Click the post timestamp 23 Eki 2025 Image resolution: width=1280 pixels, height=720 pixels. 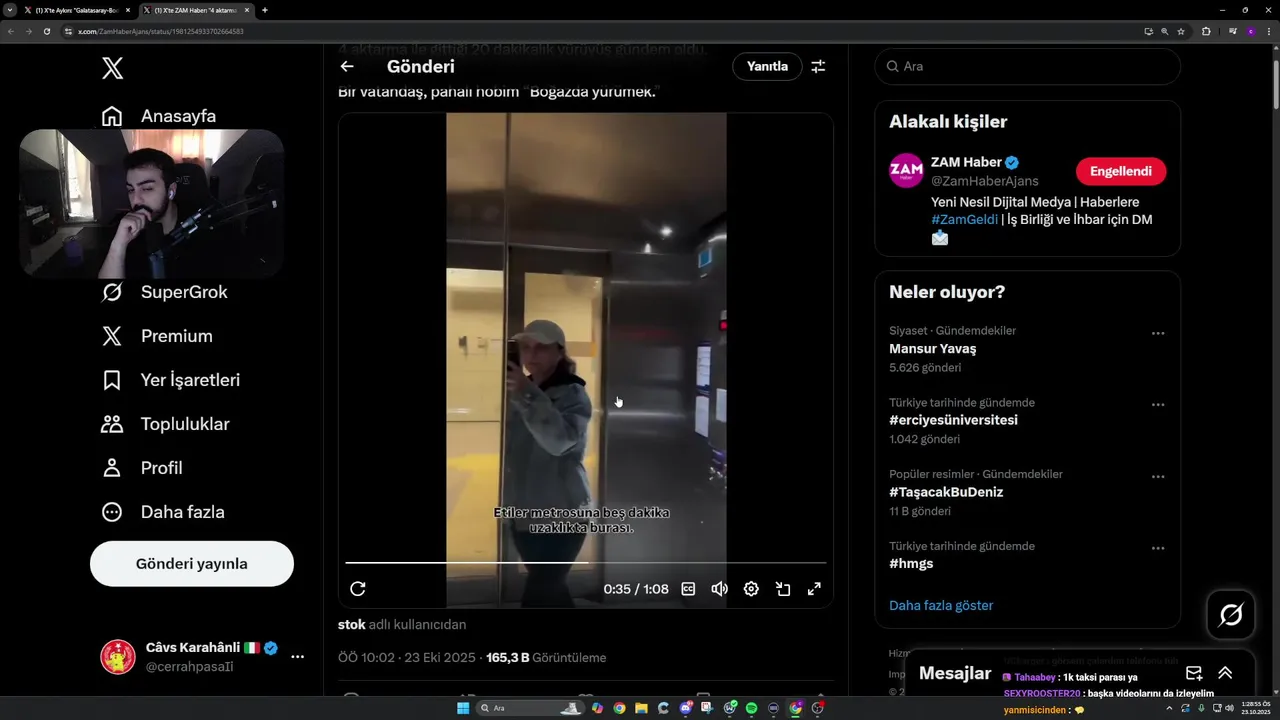[x=408, y=658]
